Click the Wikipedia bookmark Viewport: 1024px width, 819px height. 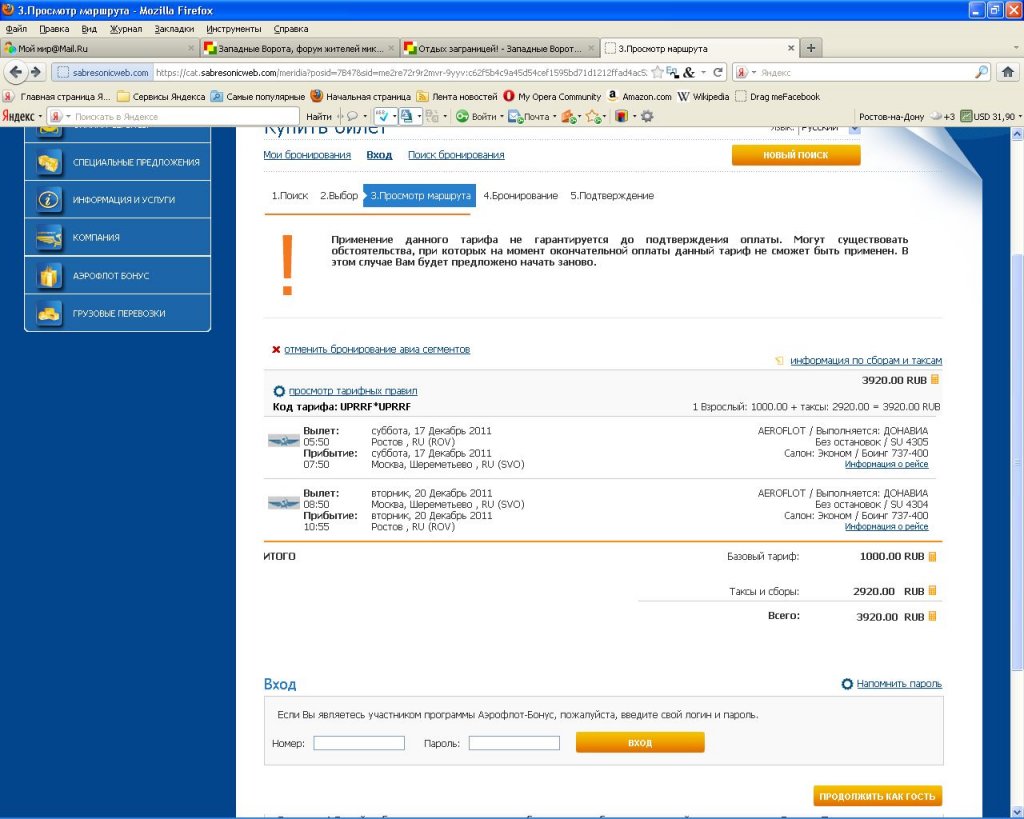(x=703, y=97)
